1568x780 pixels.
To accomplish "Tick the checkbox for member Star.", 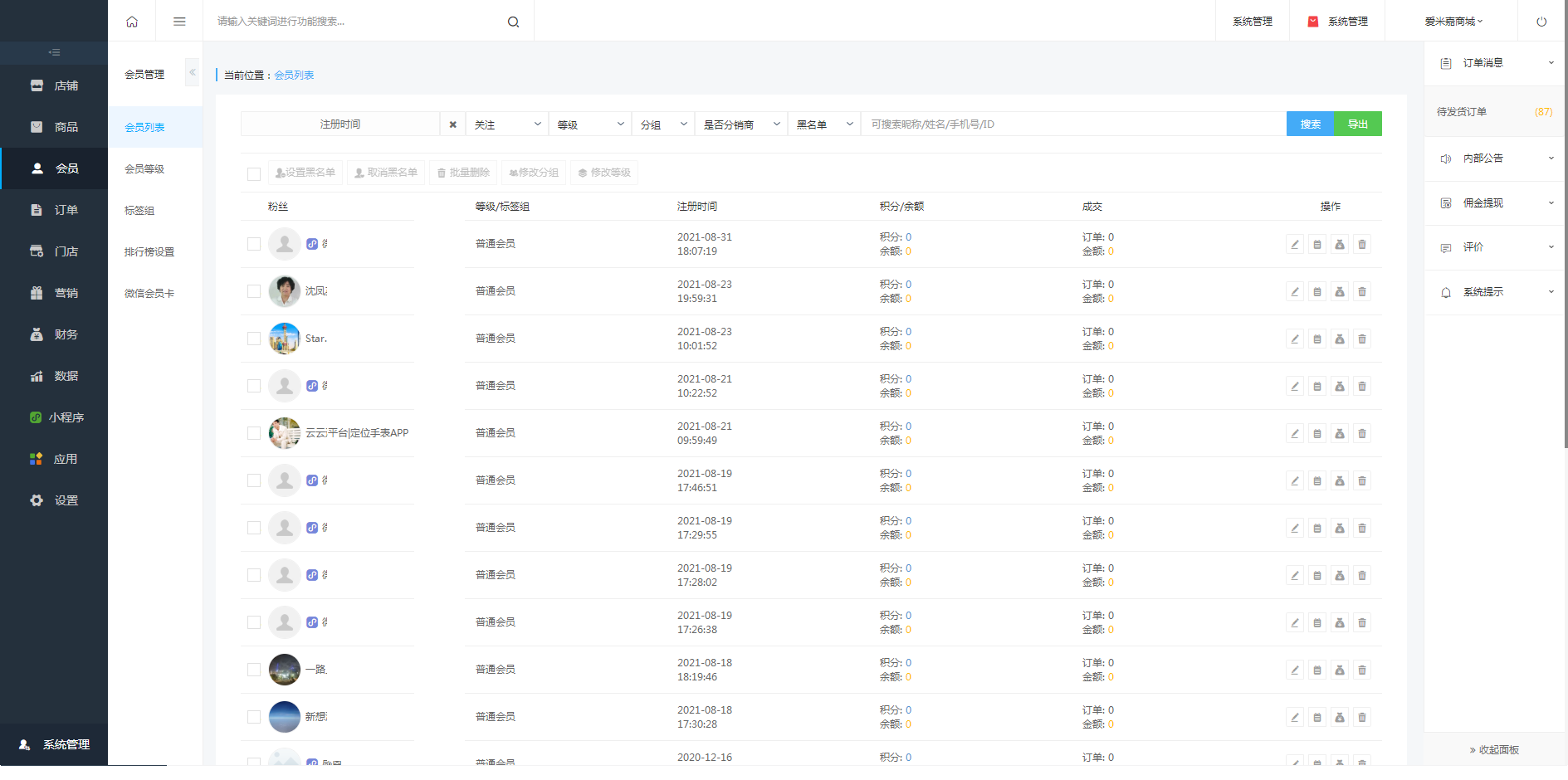I will 254,339.
